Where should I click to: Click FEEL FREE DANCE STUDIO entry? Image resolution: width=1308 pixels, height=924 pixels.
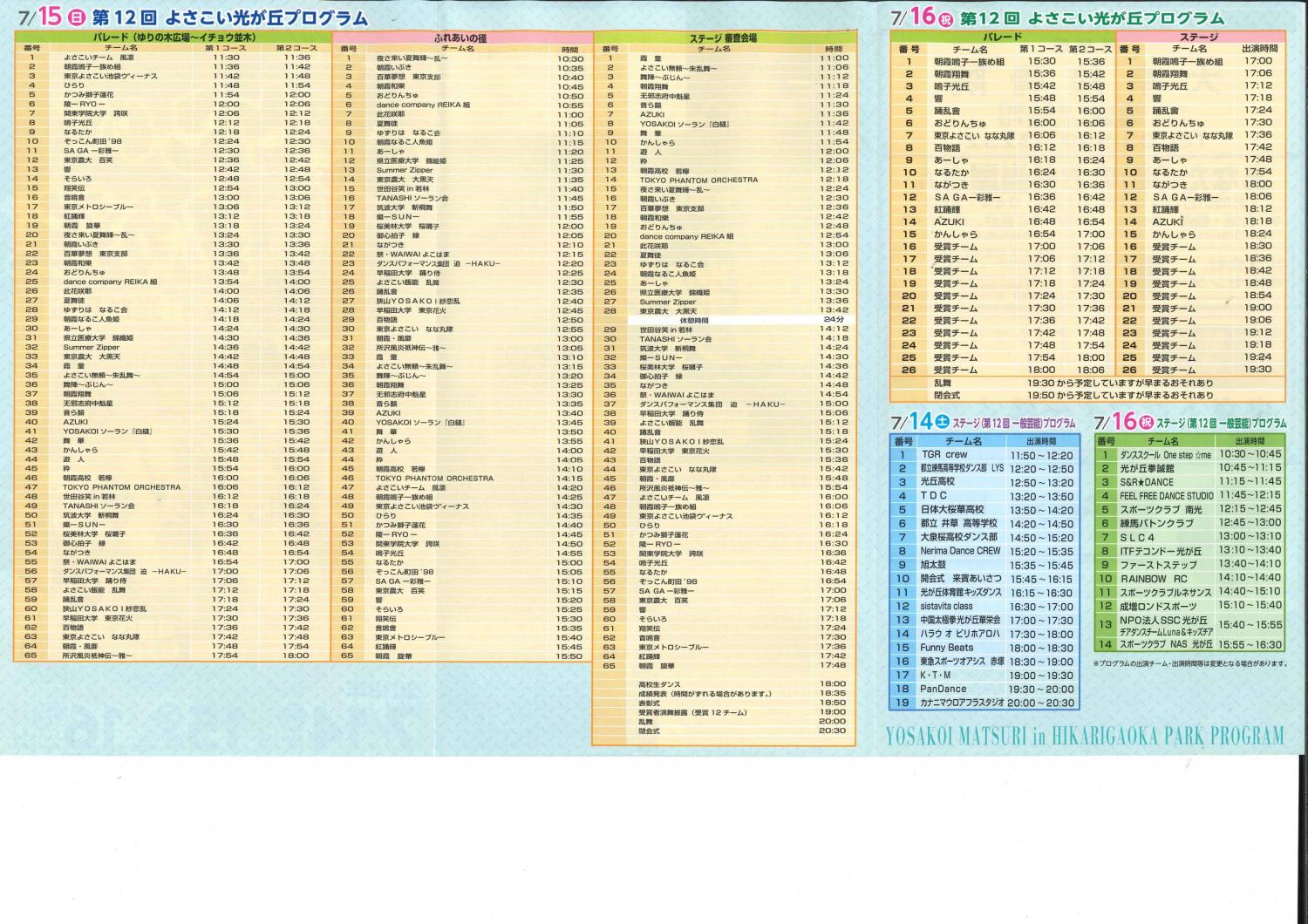pyautogui.click(x=1166, y=495)
